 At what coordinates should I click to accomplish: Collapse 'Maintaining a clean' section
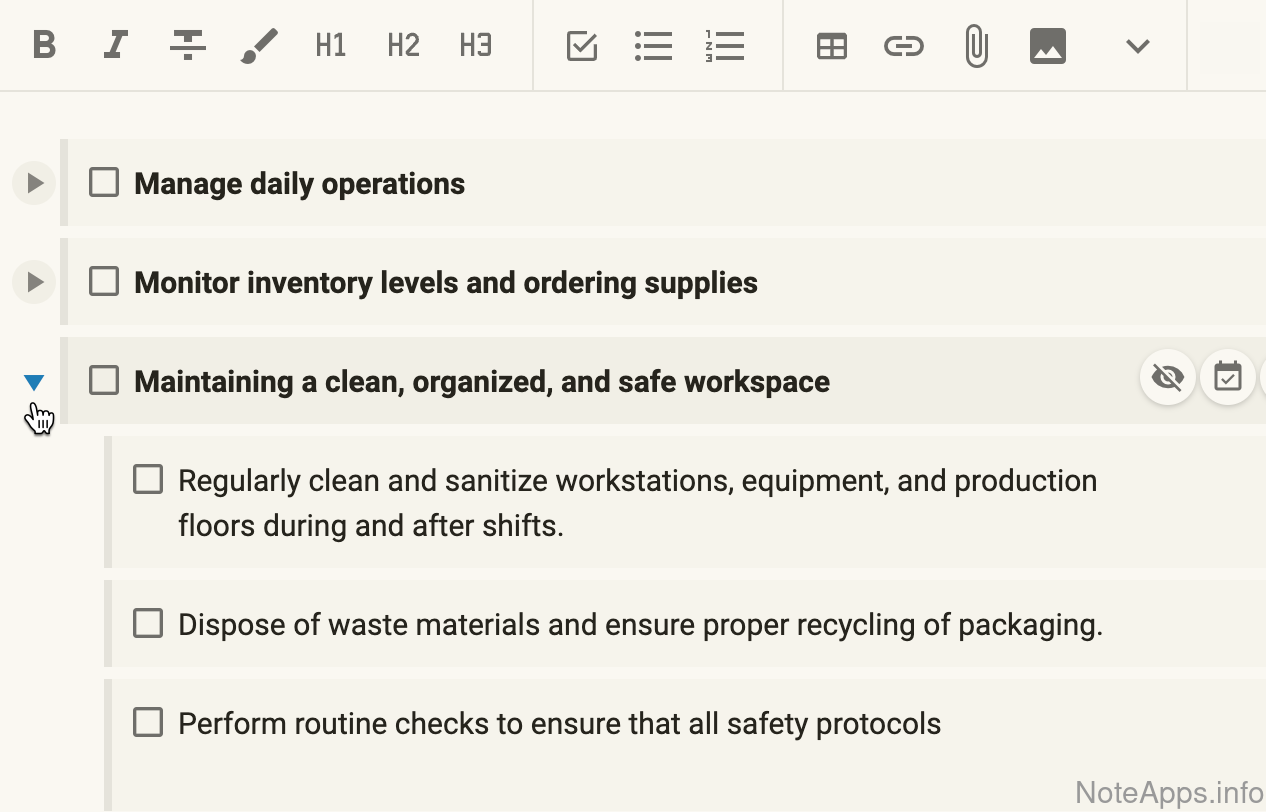click(x=34, y=382)
